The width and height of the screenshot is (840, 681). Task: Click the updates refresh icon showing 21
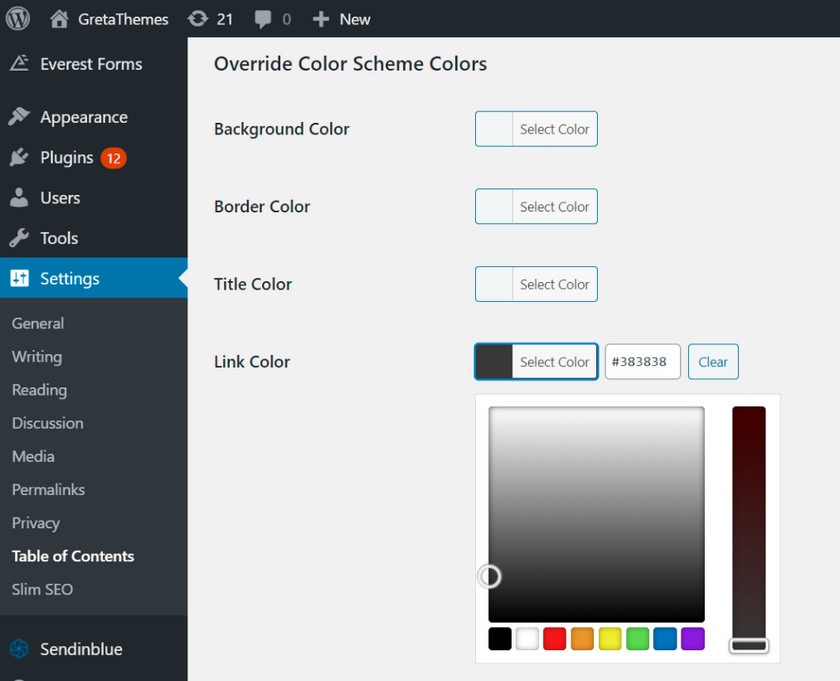(198, 19)
